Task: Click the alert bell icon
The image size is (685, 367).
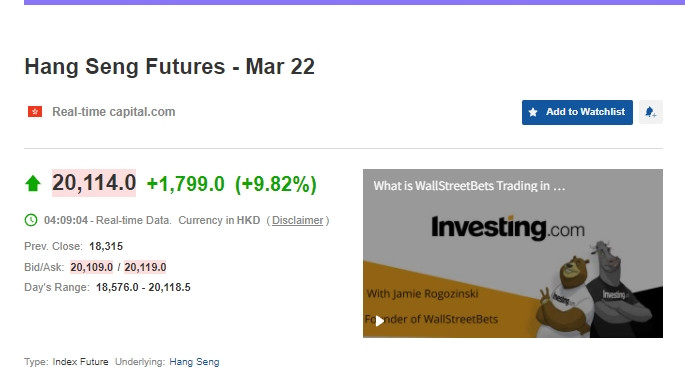Action: point(650,112)
